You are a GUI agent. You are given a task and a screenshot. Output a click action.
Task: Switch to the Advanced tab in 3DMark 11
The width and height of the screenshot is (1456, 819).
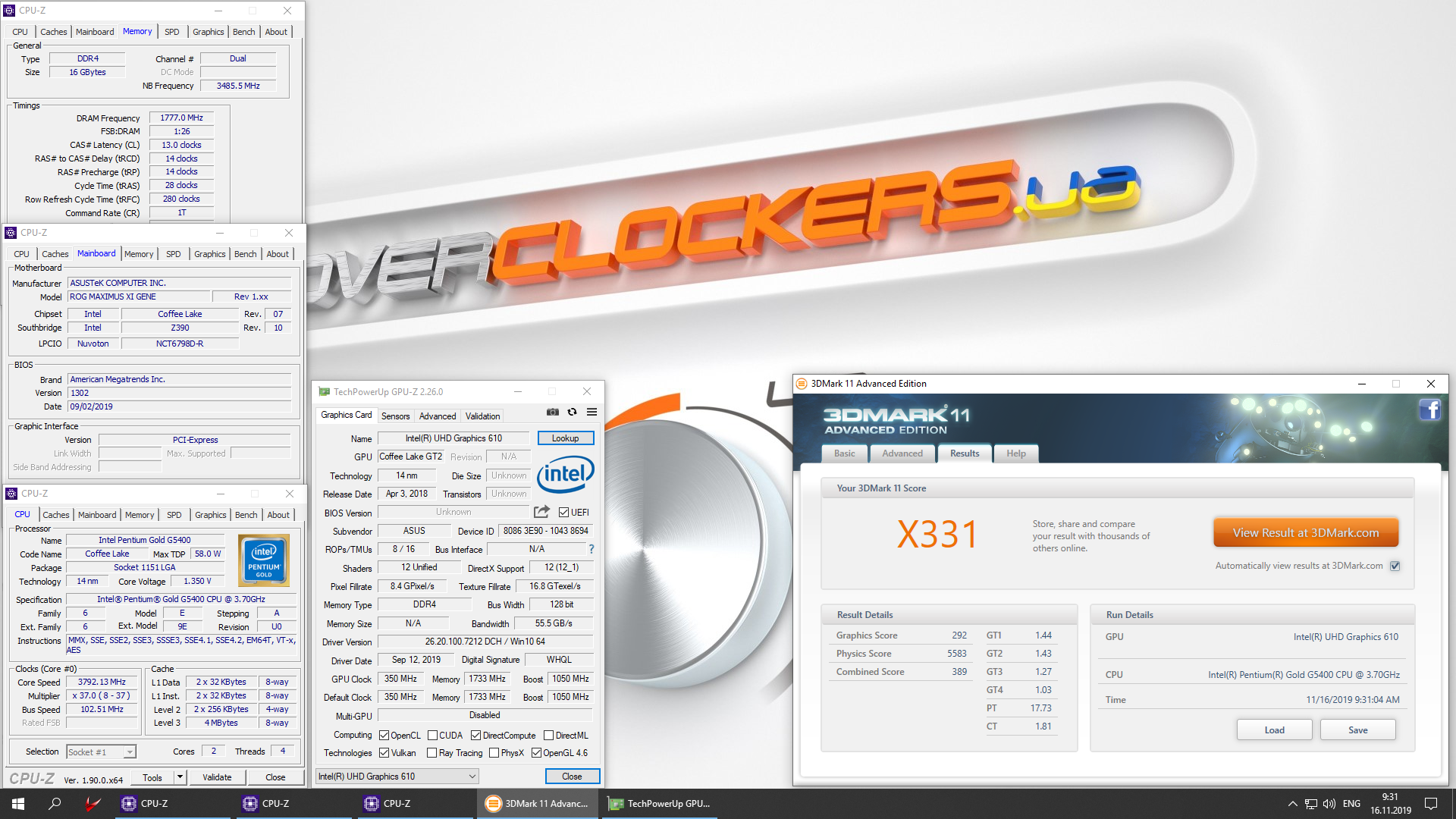902,453
